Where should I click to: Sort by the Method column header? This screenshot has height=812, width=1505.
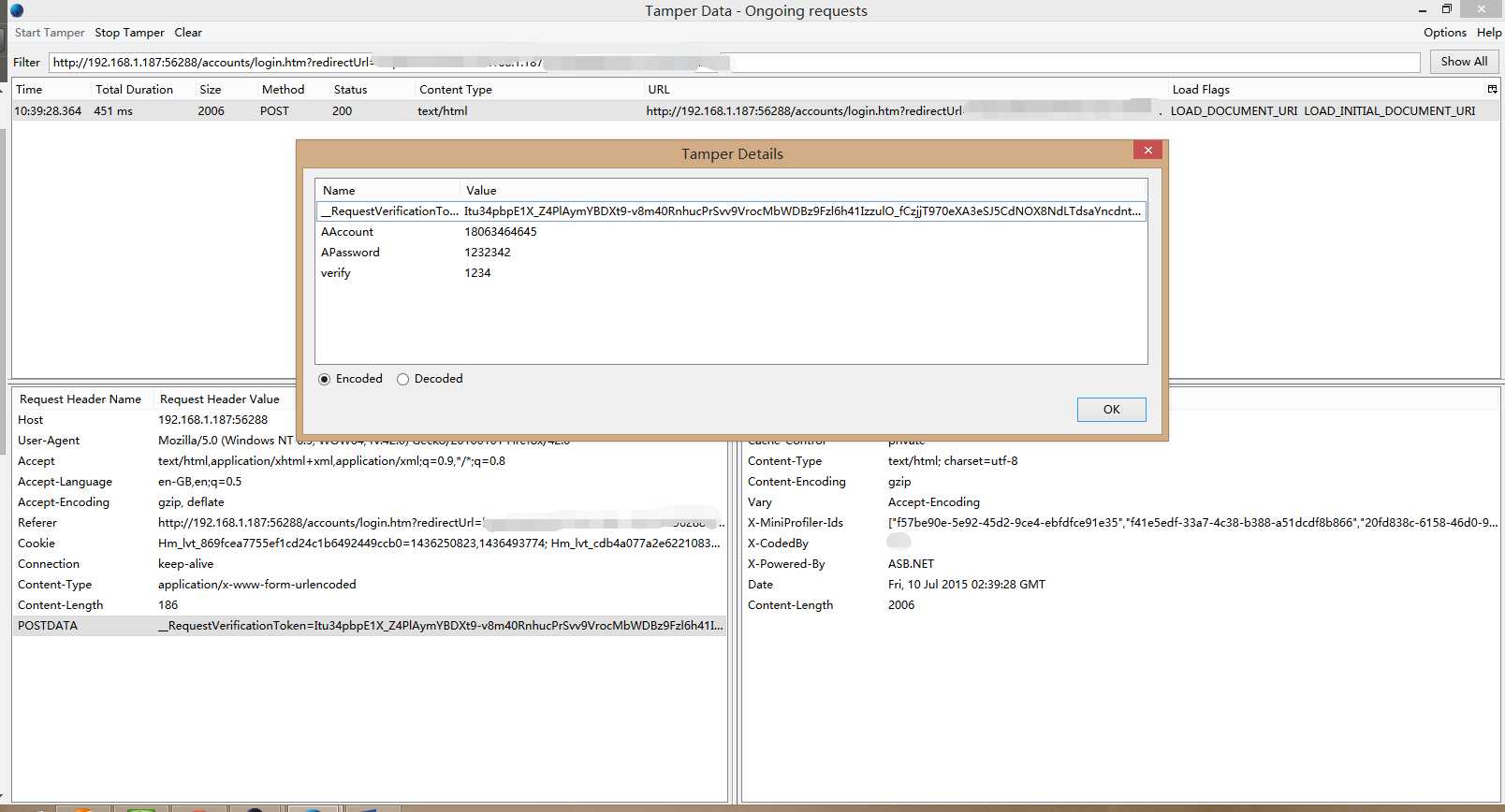coord(292,90)
